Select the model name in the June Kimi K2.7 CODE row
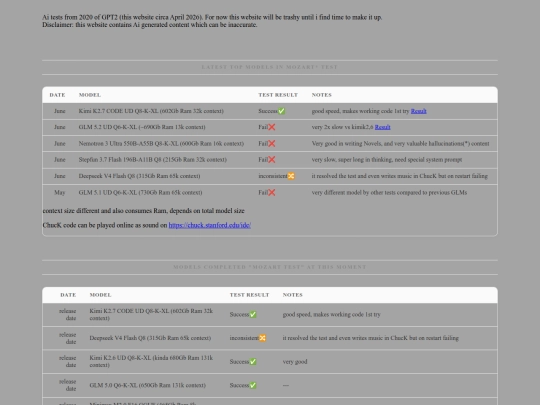The width and height of the screenshot is (540, 405). [x=151, y=111]
